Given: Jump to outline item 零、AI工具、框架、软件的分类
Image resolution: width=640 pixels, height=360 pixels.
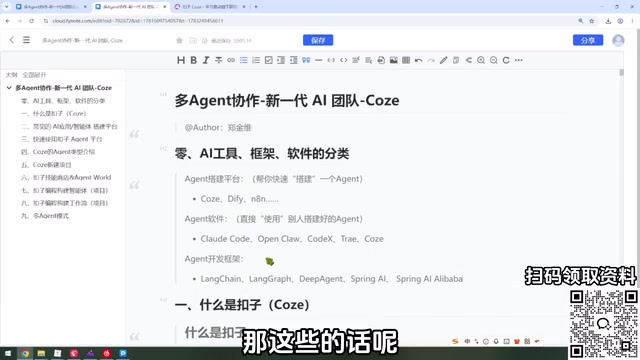Looking at the screenshot, I should 63,101.
